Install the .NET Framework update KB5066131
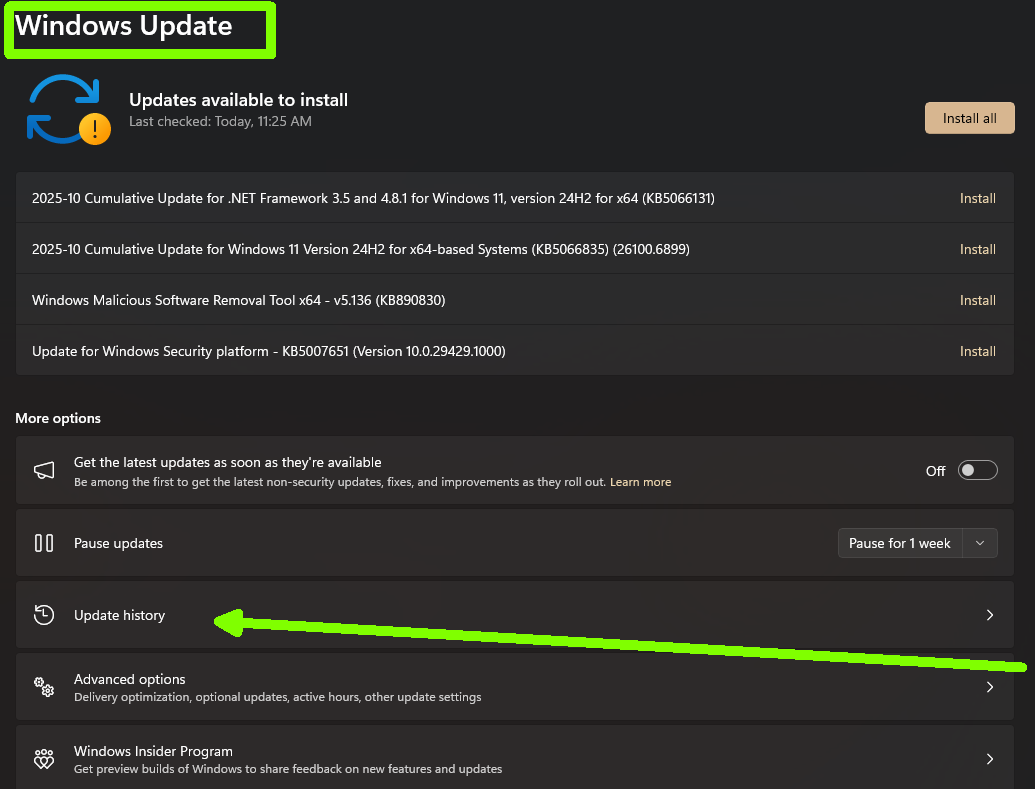 click(x=977, y=198)
